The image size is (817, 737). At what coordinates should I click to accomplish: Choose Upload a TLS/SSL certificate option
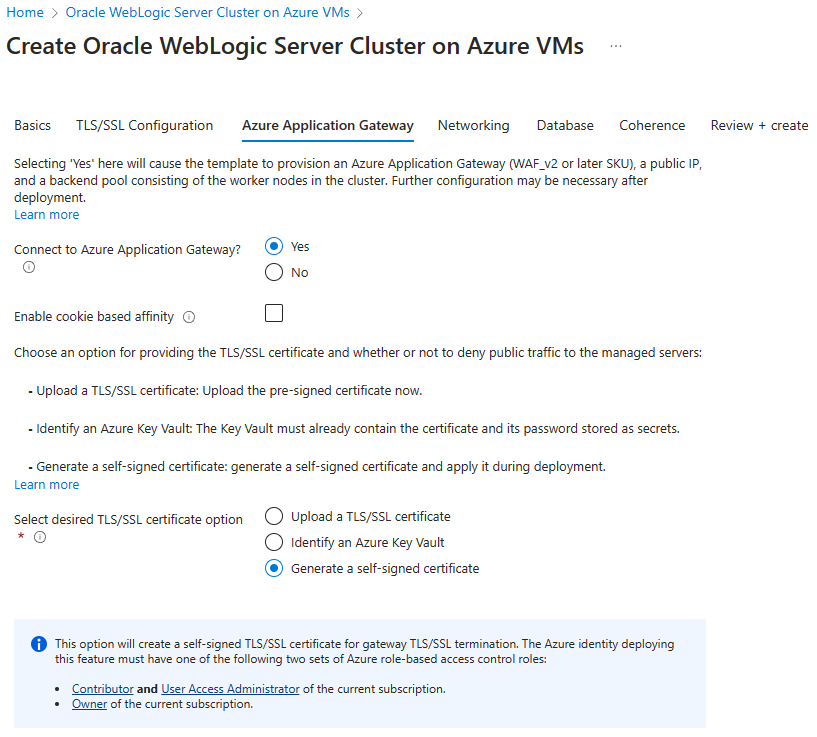[x=273, y=516]
